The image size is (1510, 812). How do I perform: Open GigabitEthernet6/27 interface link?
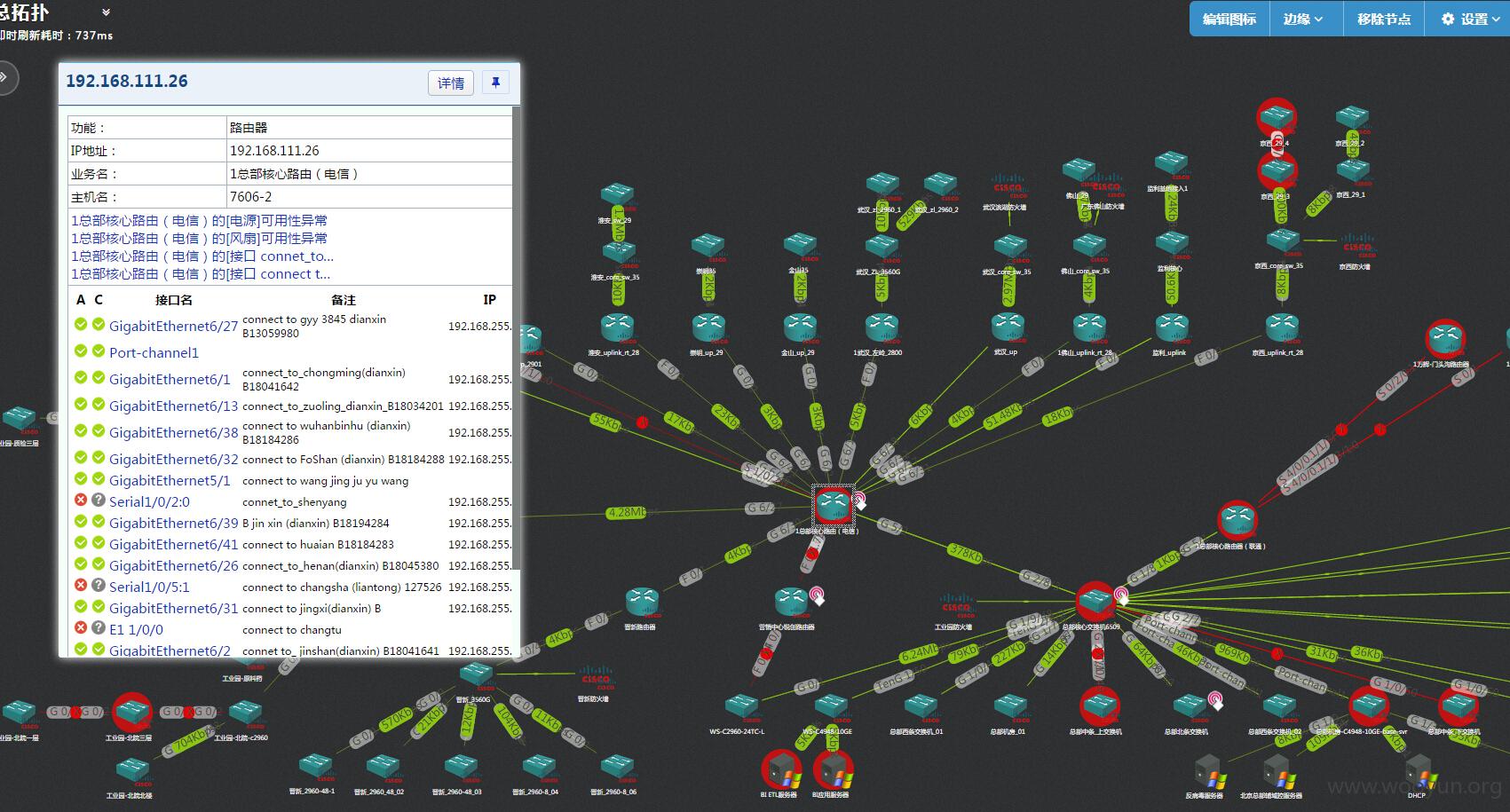pos(173,326)
